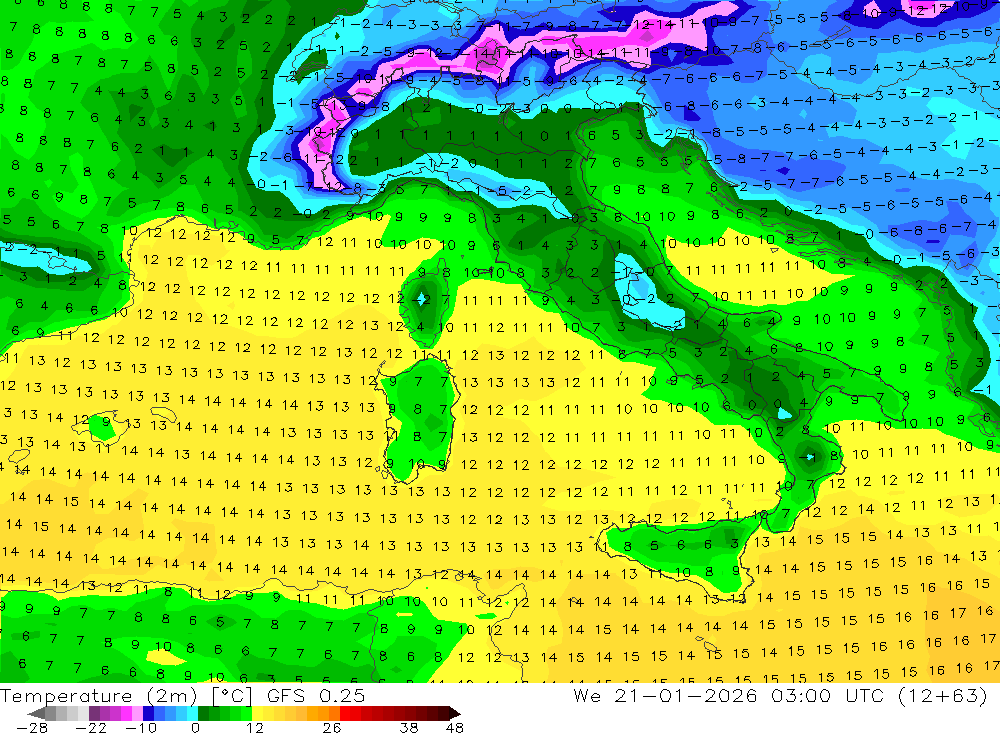Click the '38' legend label
This screenshot has width=1000, height=733.
pos(409,727)
